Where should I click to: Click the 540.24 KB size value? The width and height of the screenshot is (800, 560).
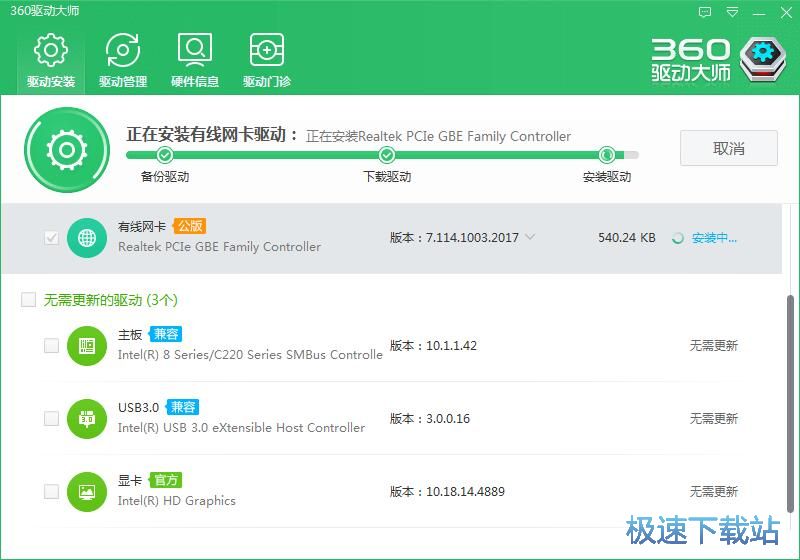click(627, 238)
